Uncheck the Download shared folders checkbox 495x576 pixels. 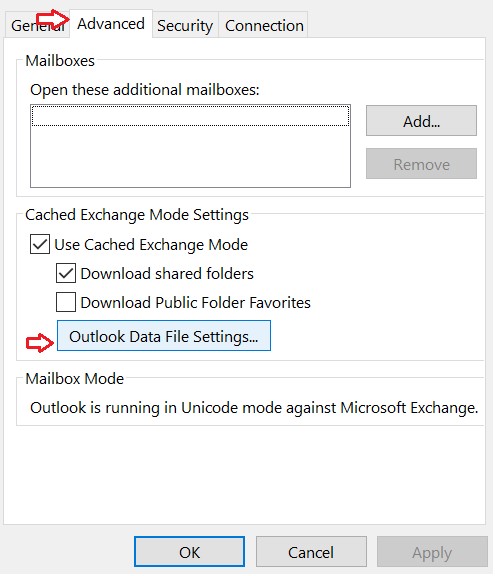66,273
